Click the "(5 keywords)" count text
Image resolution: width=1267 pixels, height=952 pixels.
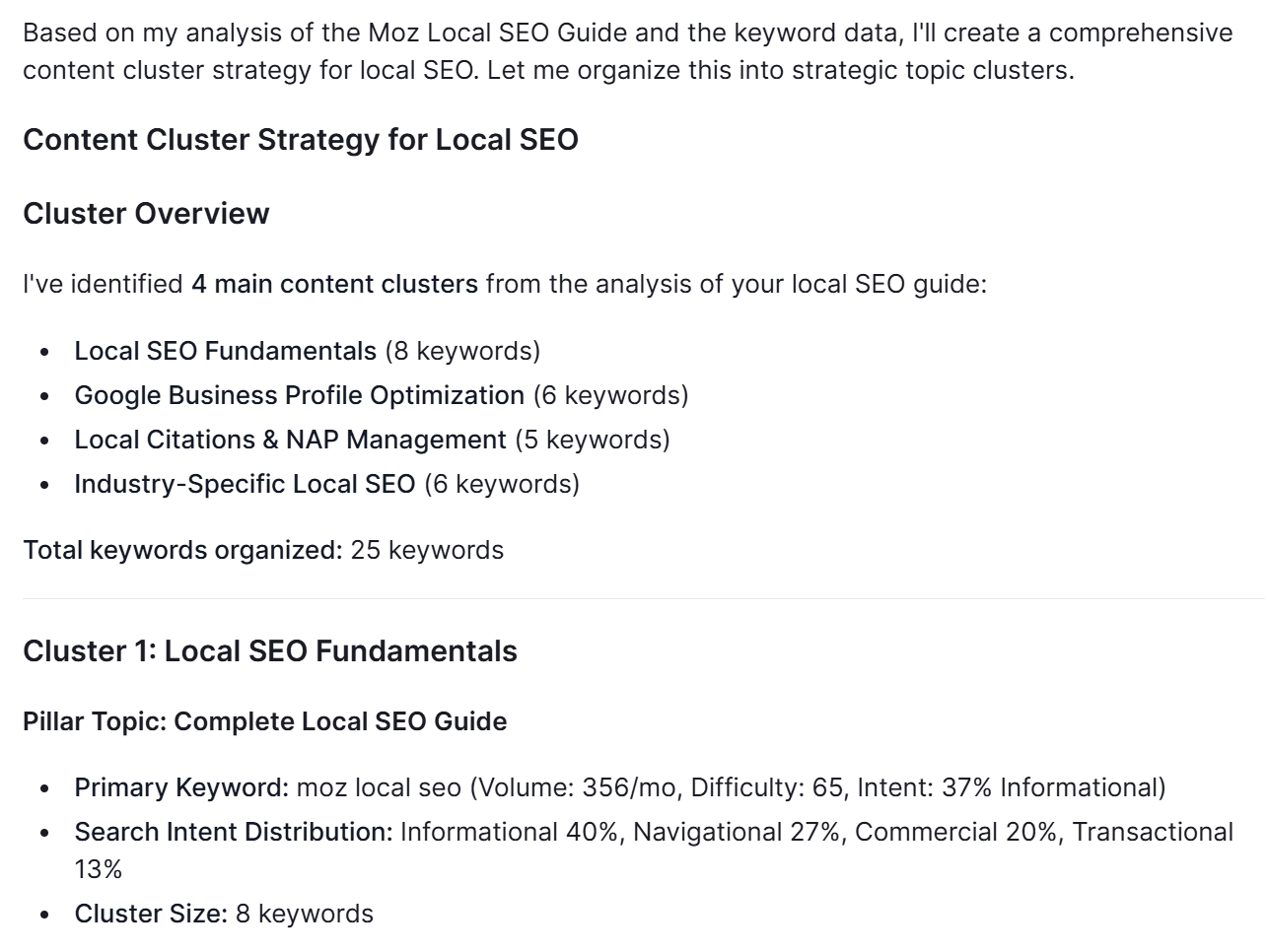tap(593, 440)
